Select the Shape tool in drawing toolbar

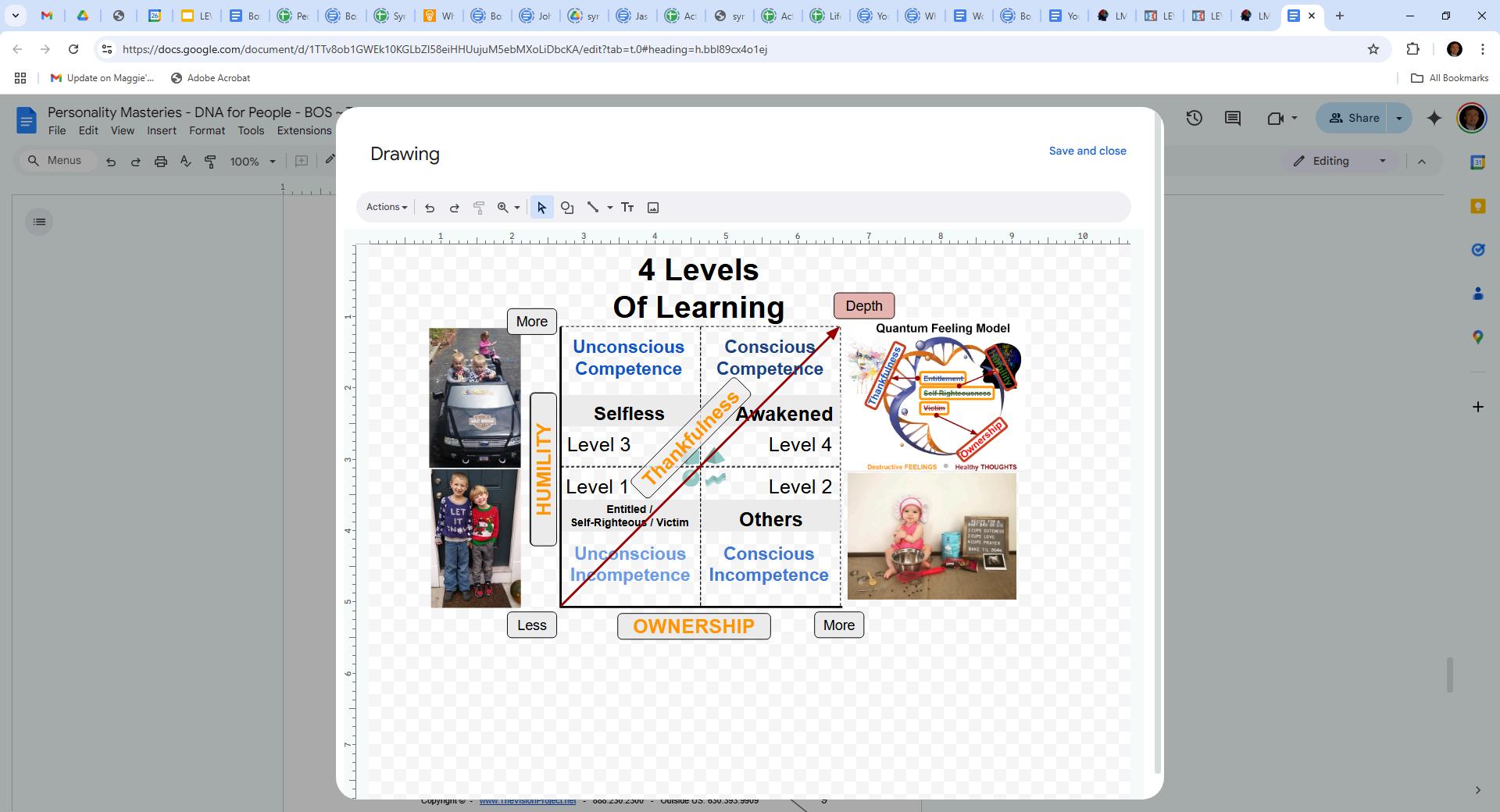[x=567, y=208]
